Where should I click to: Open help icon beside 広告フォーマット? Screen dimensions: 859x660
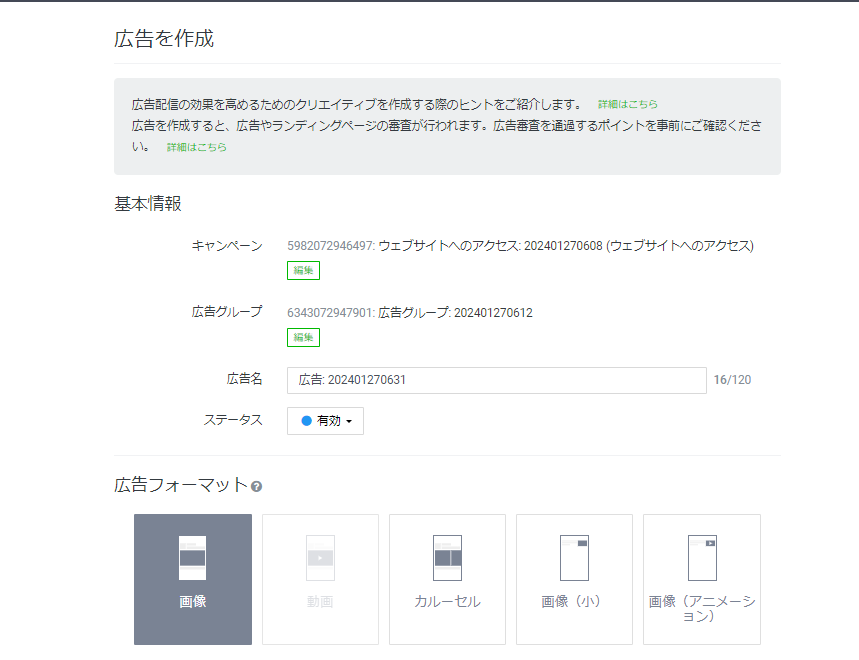257,486
